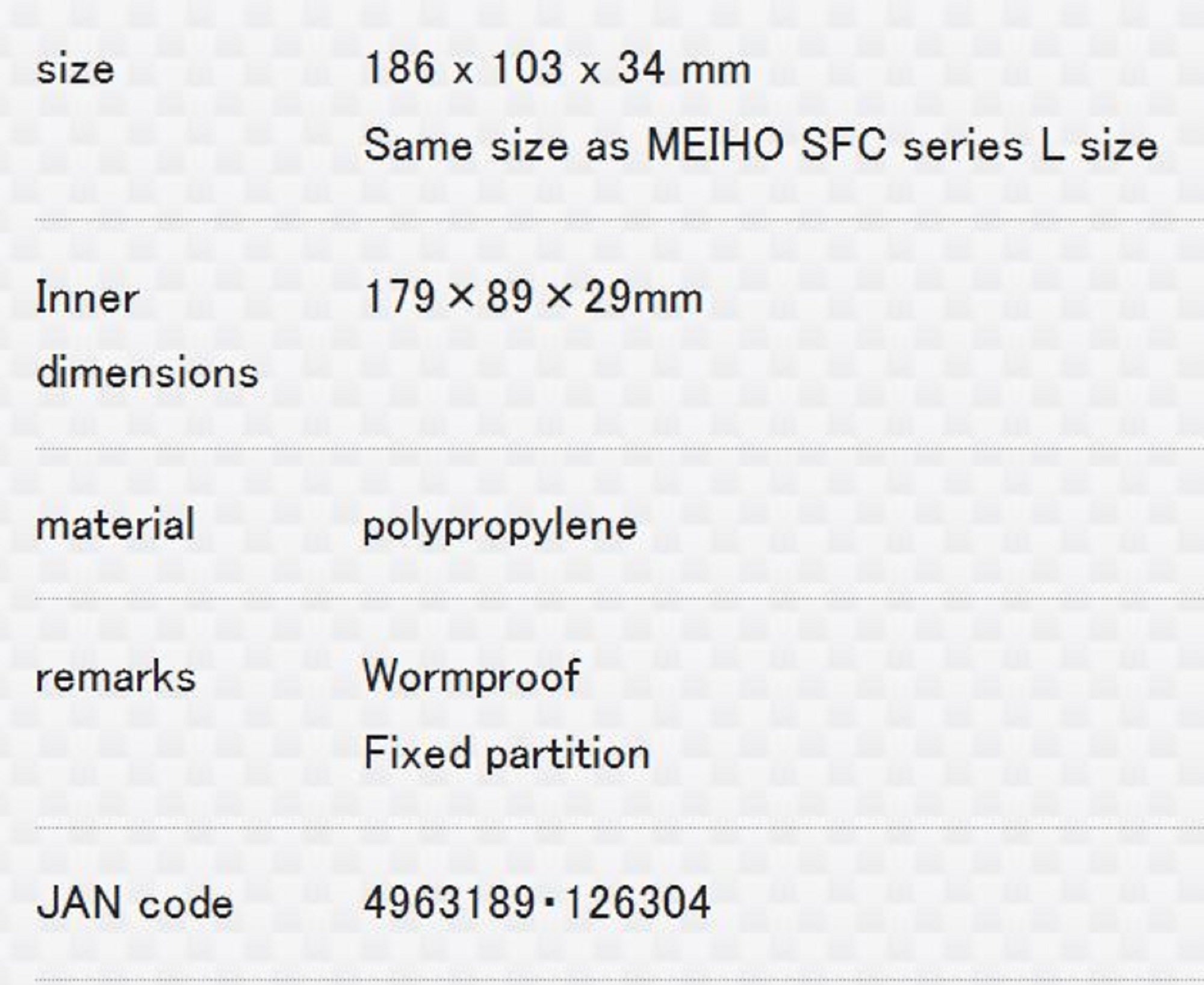The height and width of the screenshot is (985, 1204).
Task: Click the word "partition" in remarks
Action: point(568,754)
